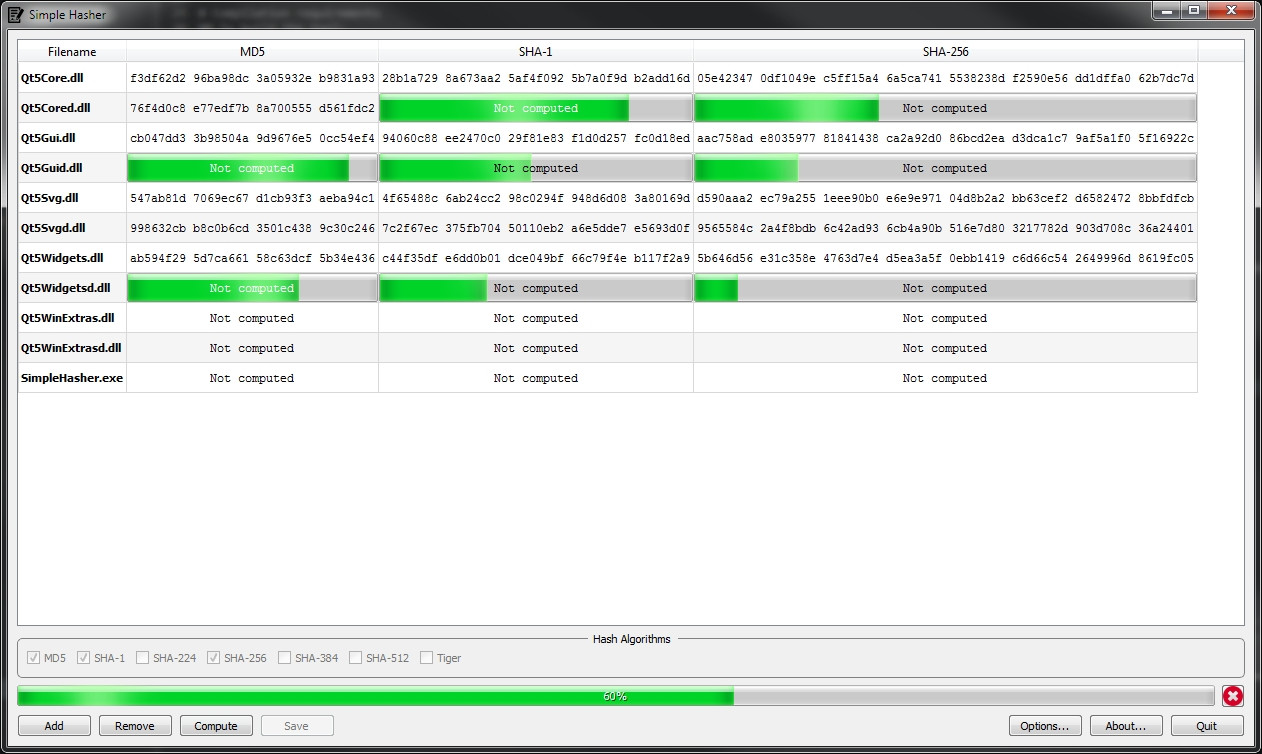The width and height of the screenshot is (1262, 754).
Task: Click Qt5Guid.dll SHA-256 progress bar
Action: click(945, 168)
